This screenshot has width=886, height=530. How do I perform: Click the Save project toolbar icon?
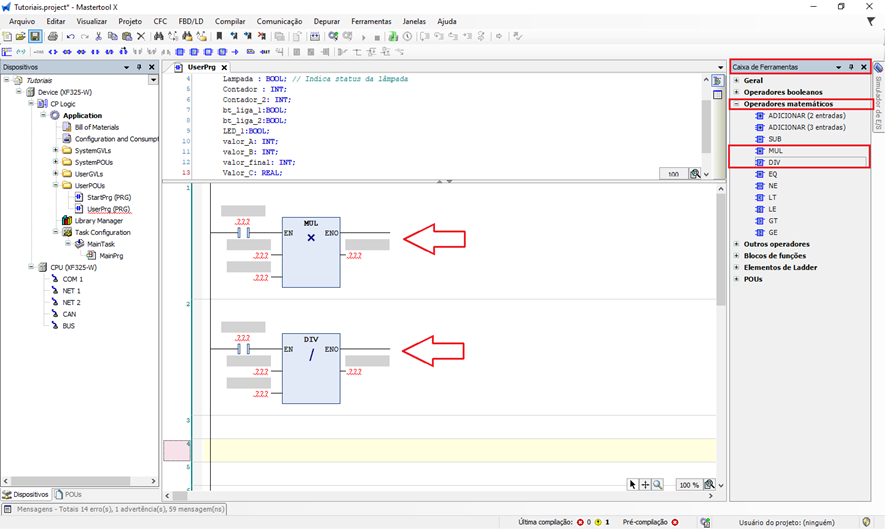35,36
